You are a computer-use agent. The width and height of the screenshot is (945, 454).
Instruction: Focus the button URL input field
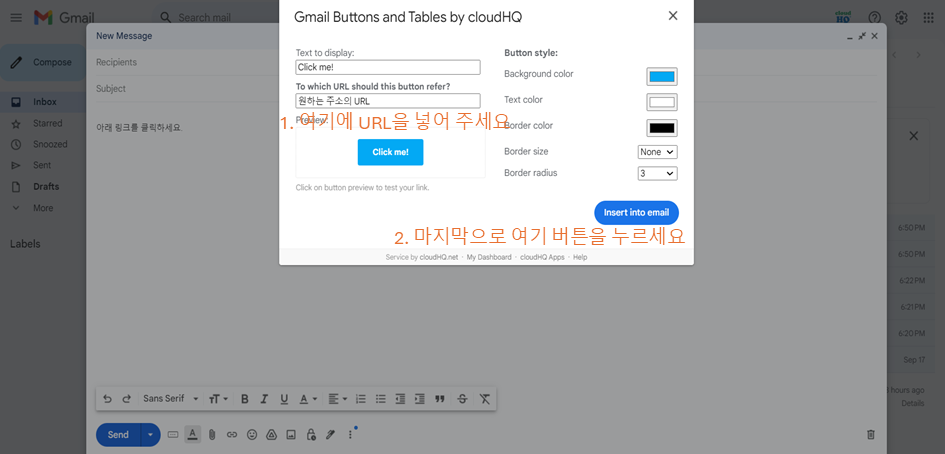click(388, 101)
